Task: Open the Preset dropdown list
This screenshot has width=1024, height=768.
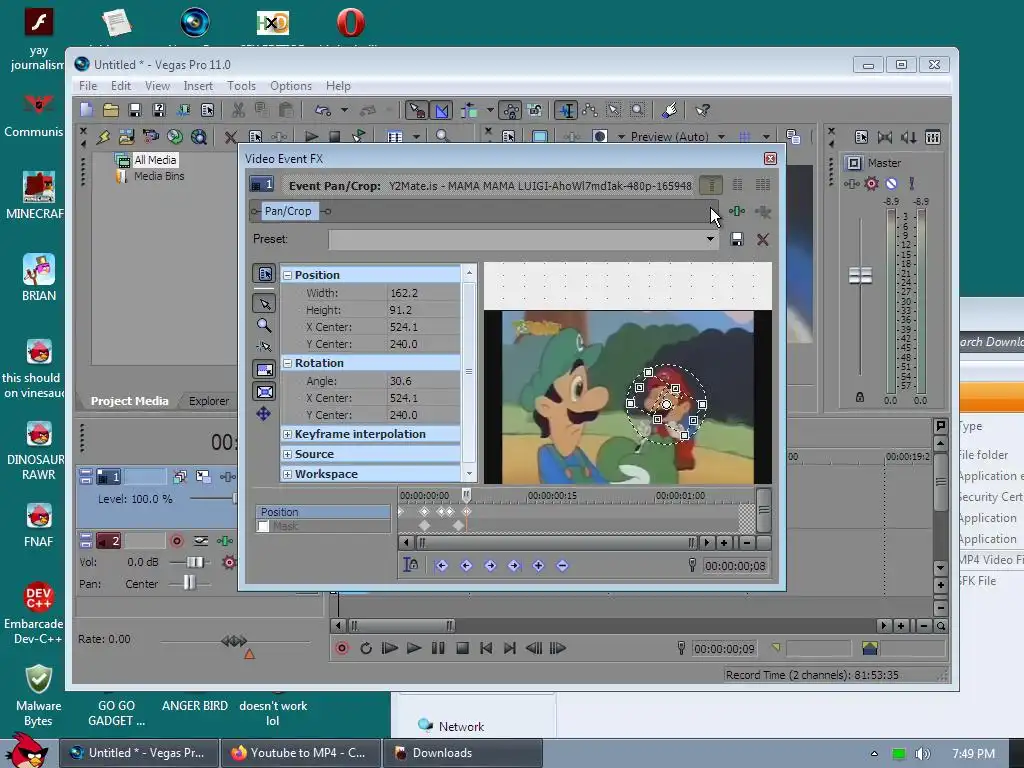Action: [x=710, y=239]
